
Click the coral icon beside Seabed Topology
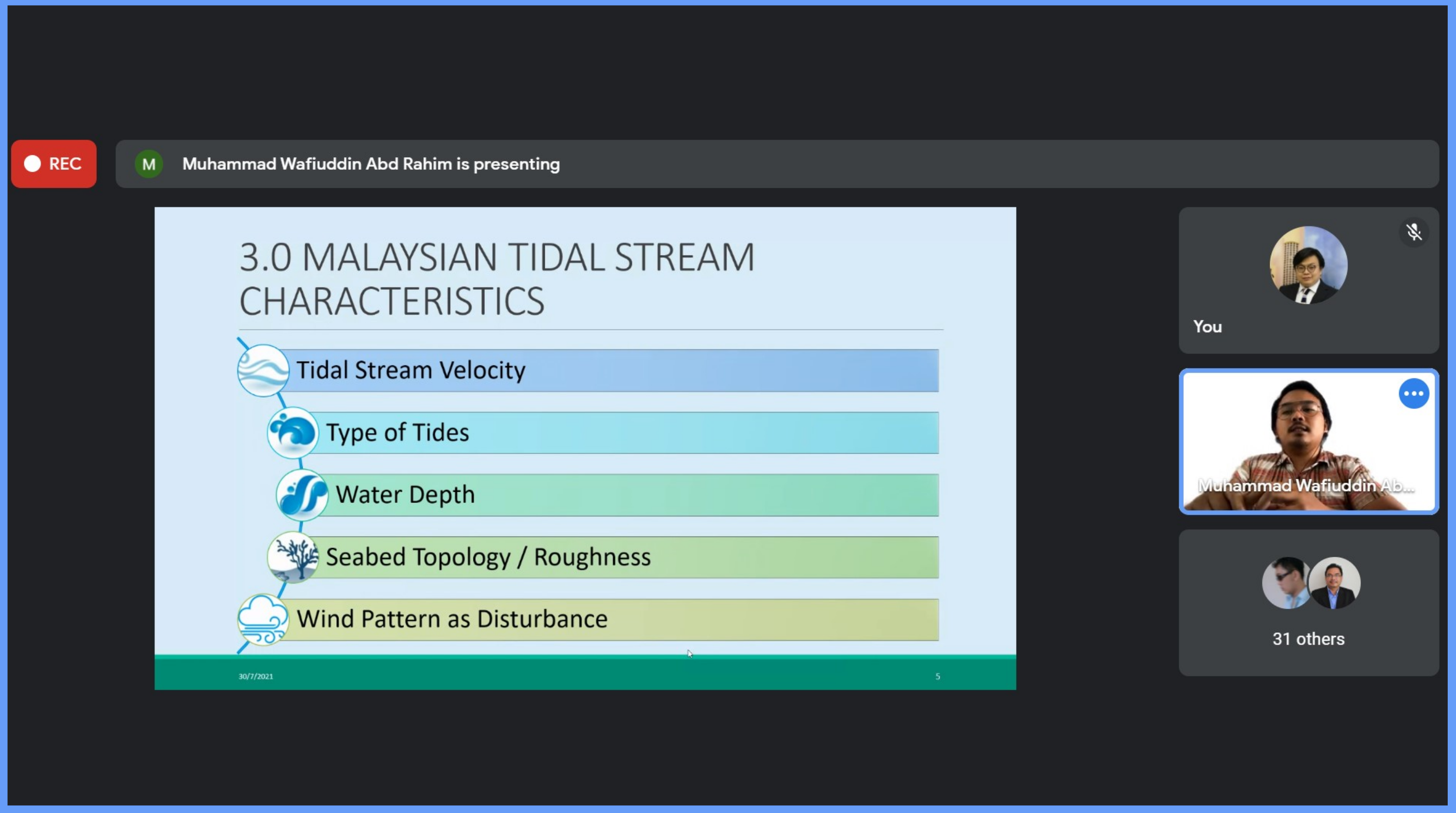(x=293, y=557)
